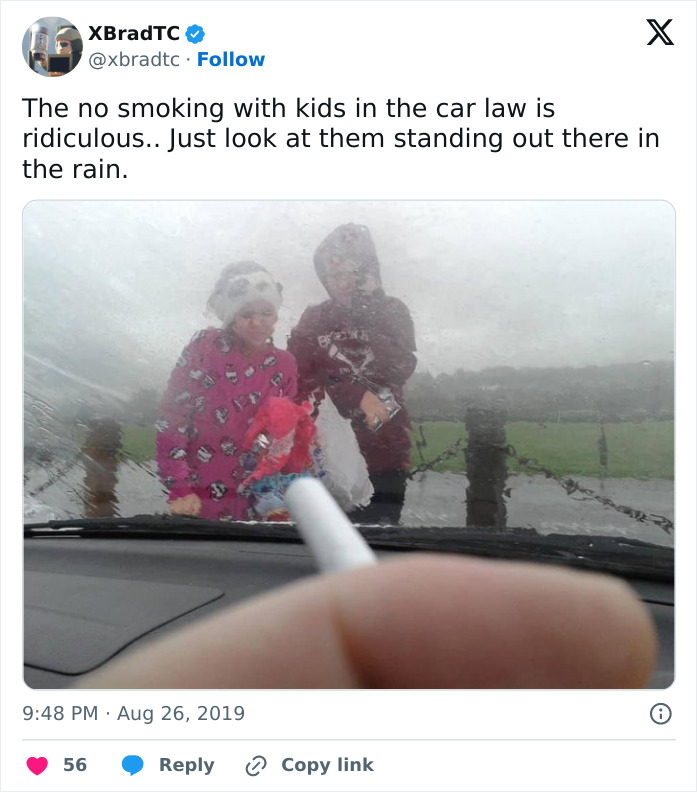Click the X logo icon
This screenshot has height=792, width=697.
[x=660, y=33]
